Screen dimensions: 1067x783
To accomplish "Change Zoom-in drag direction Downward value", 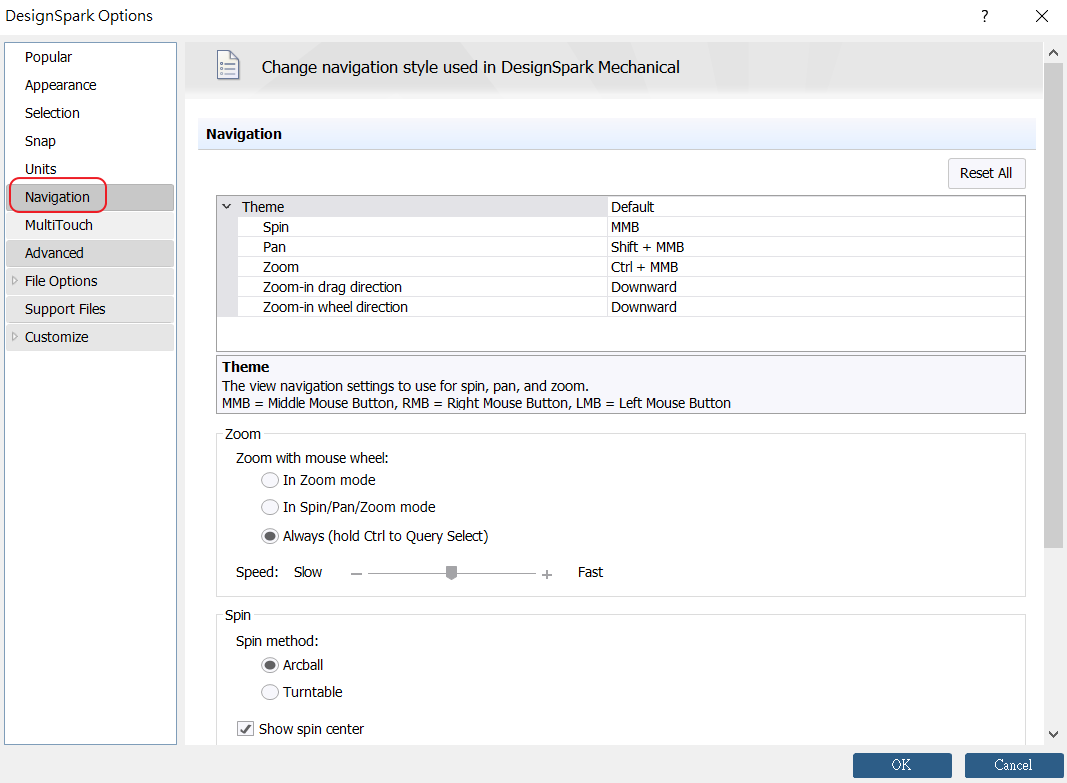I will pos(816,287).
